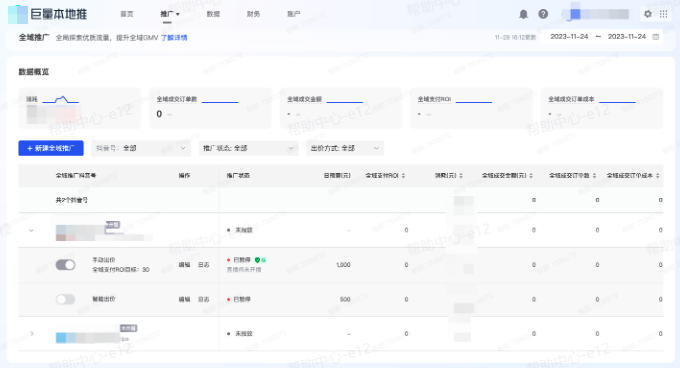Click the 全域支付ROI目标: 30 text
The width and height of the screenshot is (680, 368).
click(x=121, y=270)
